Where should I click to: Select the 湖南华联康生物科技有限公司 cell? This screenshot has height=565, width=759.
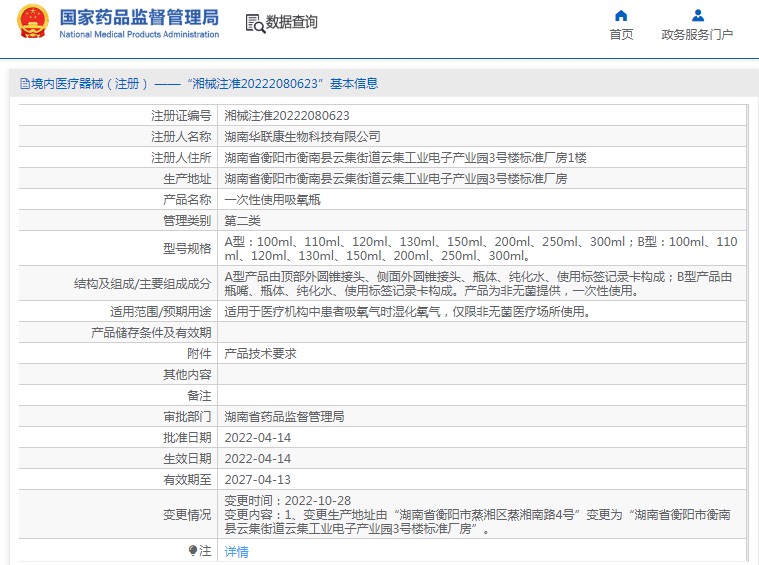pos(303,137)
